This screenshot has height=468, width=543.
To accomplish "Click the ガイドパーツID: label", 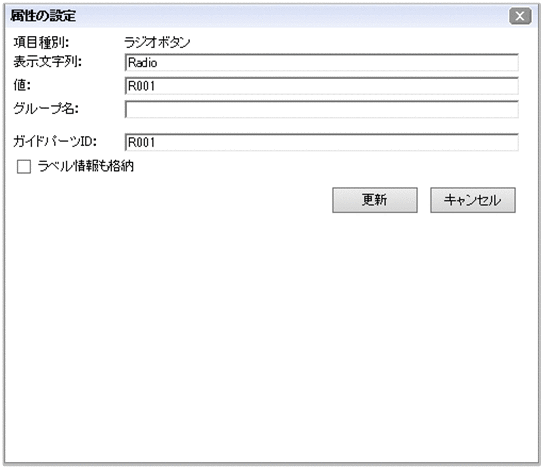I will tap(55, 141).
